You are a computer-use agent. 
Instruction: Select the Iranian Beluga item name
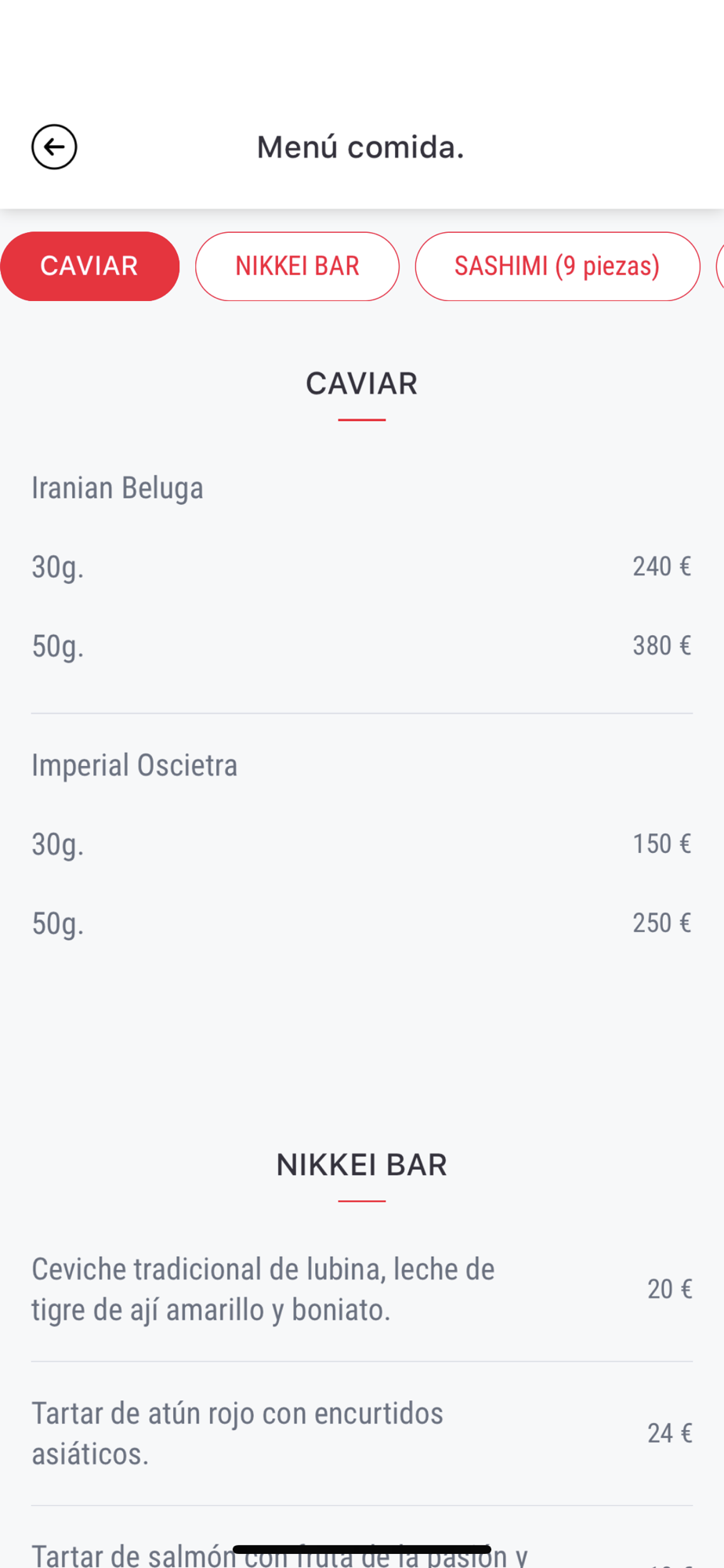[x=118, y=488]
